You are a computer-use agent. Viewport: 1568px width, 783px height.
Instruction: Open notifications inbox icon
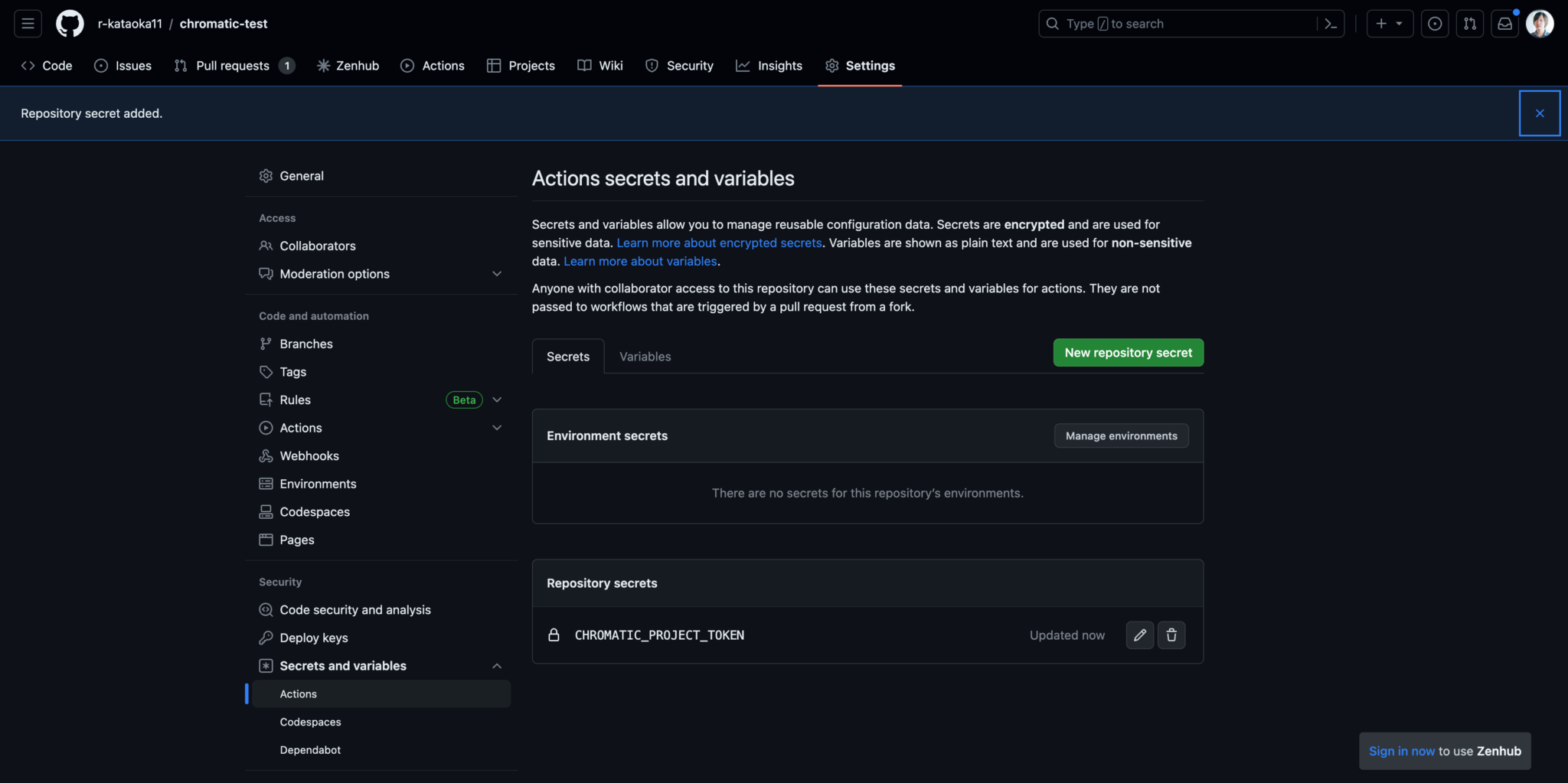1504,24
